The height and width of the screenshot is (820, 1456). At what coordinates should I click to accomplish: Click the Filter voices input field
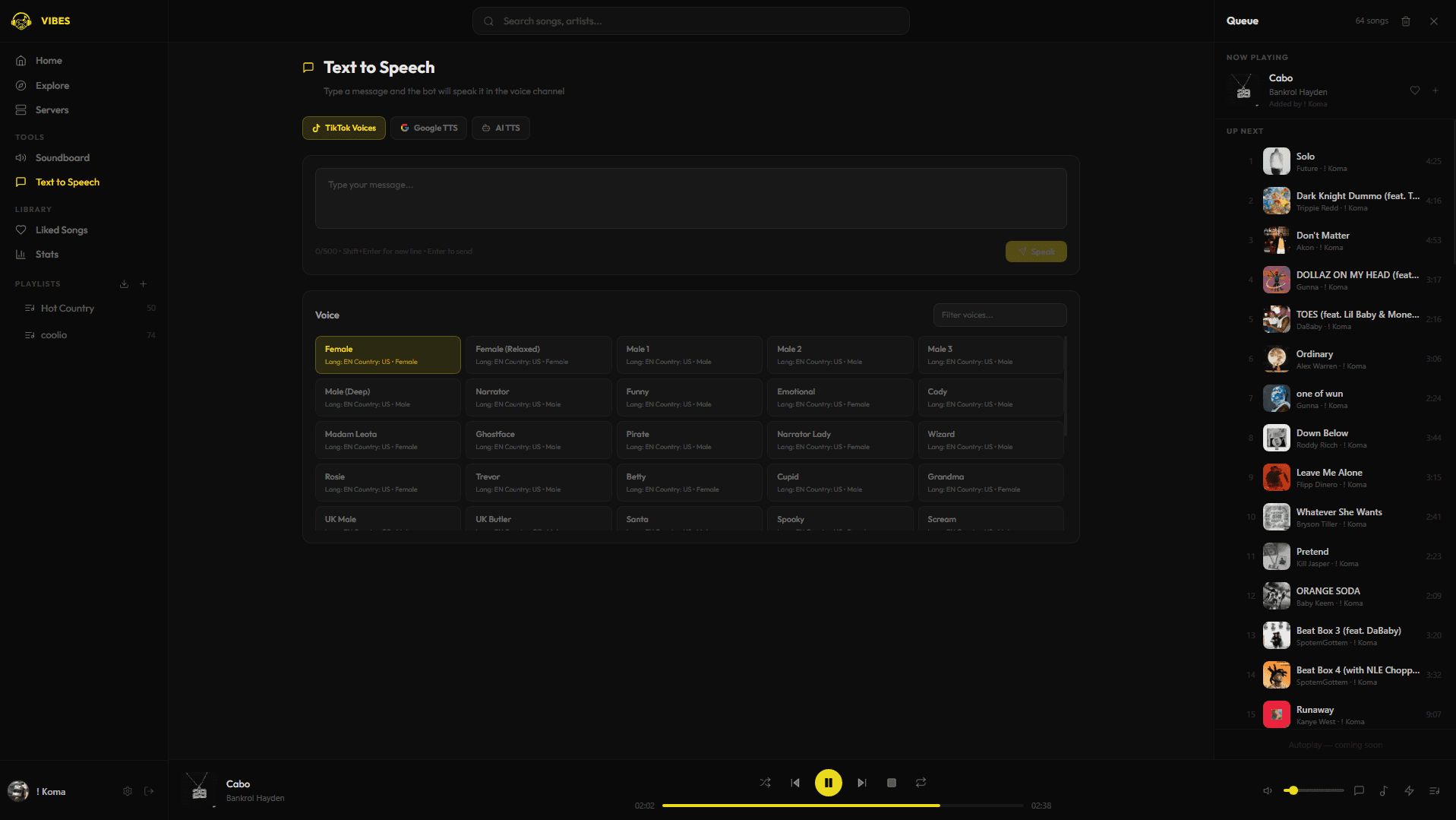tap(999, 315)
